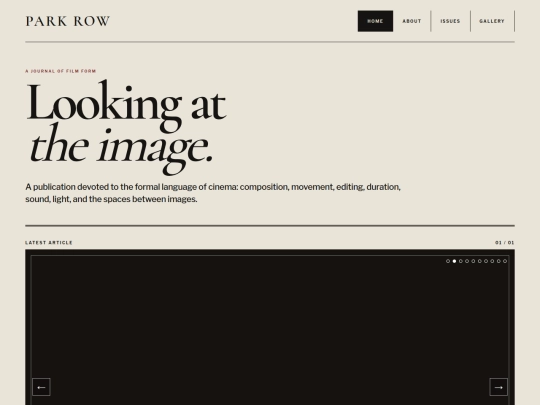Go to the previous slide with left arrow
Image resolution: width=540 pixels, height=405 pixels.
[41, 387]
